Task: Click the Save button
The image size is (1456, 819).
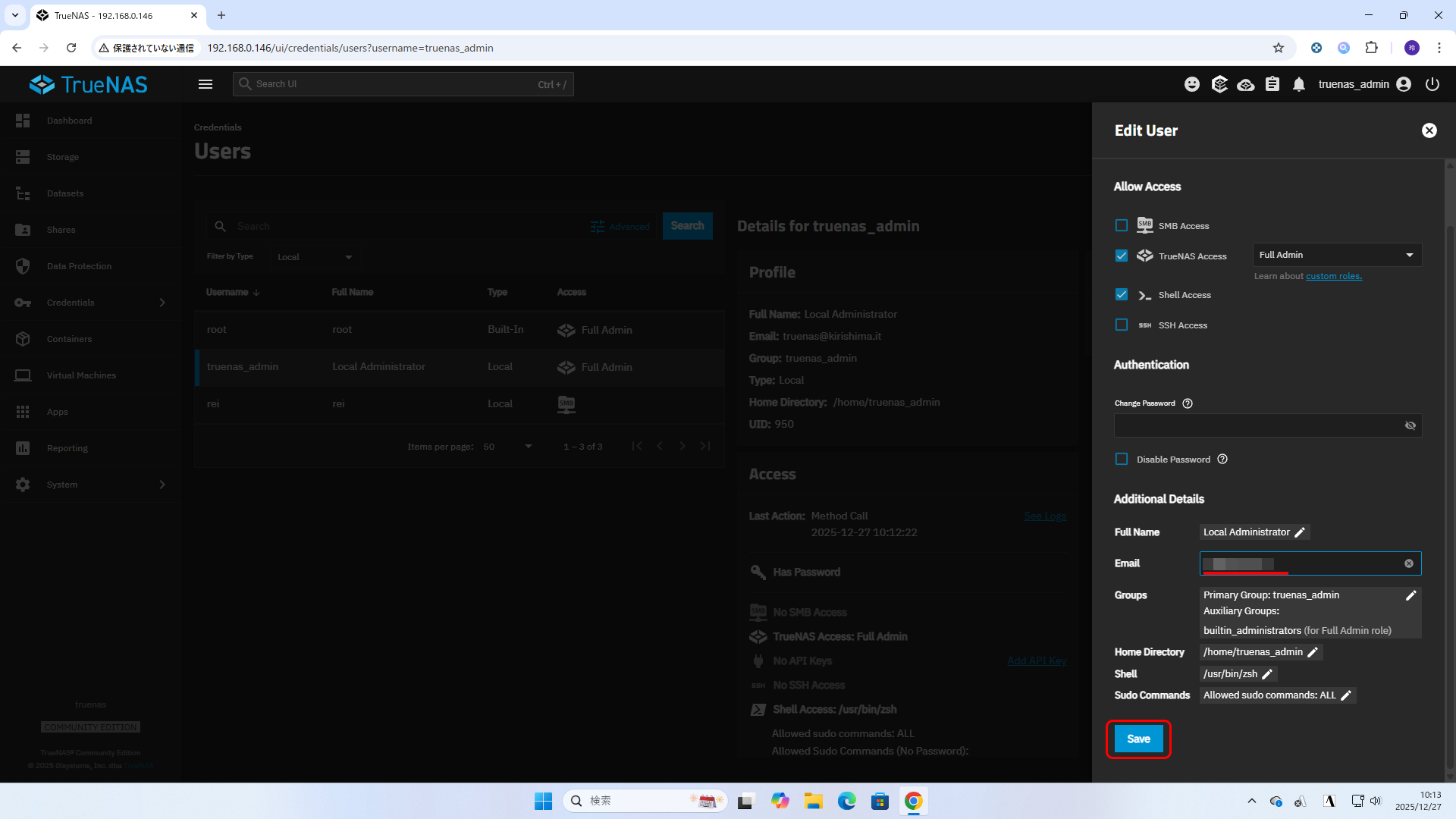Action: pos(1138,739)
